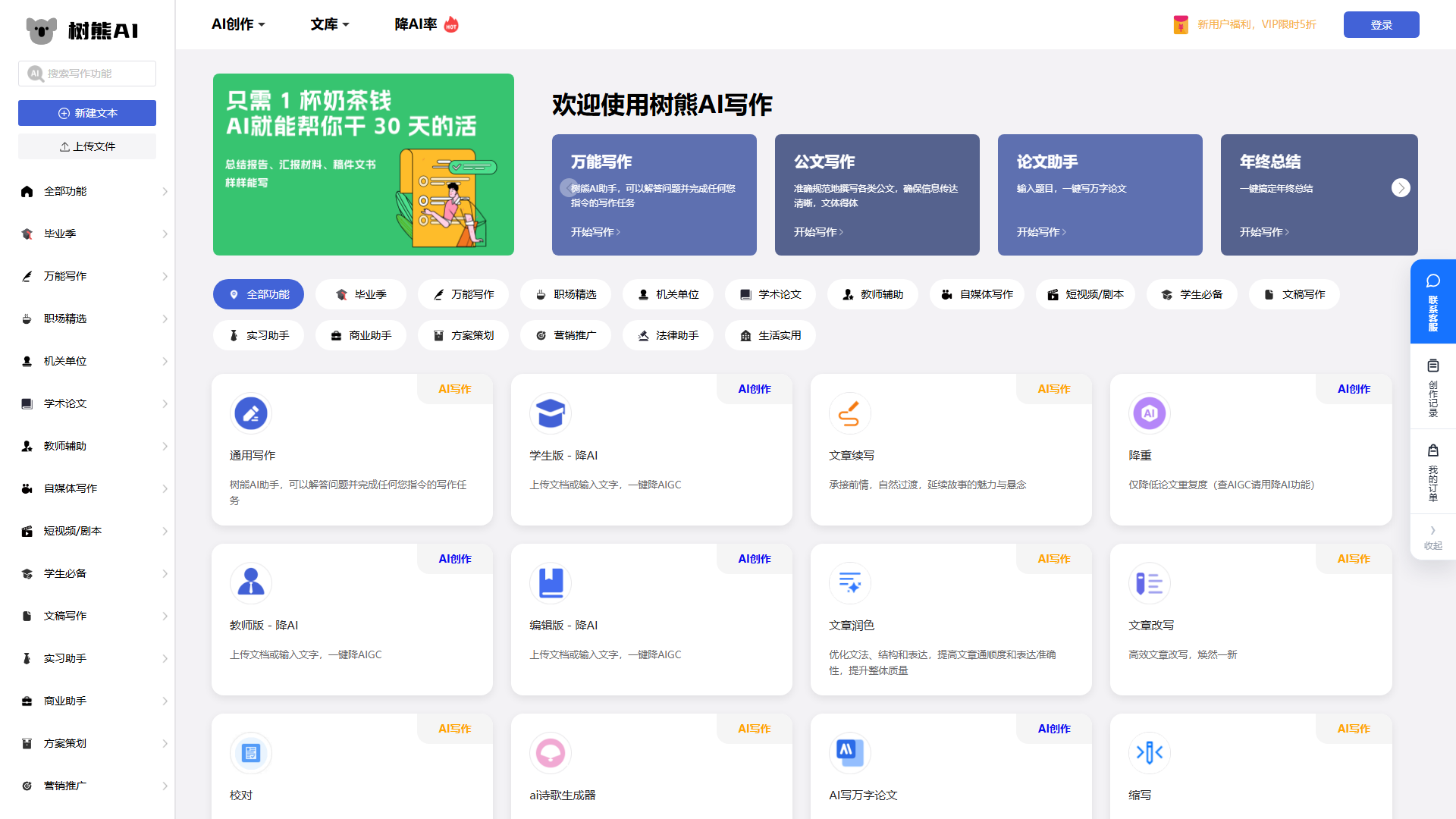
Task: Select the 全部功能 category tab
Action: pyautogui.click(x=259, y=294)
